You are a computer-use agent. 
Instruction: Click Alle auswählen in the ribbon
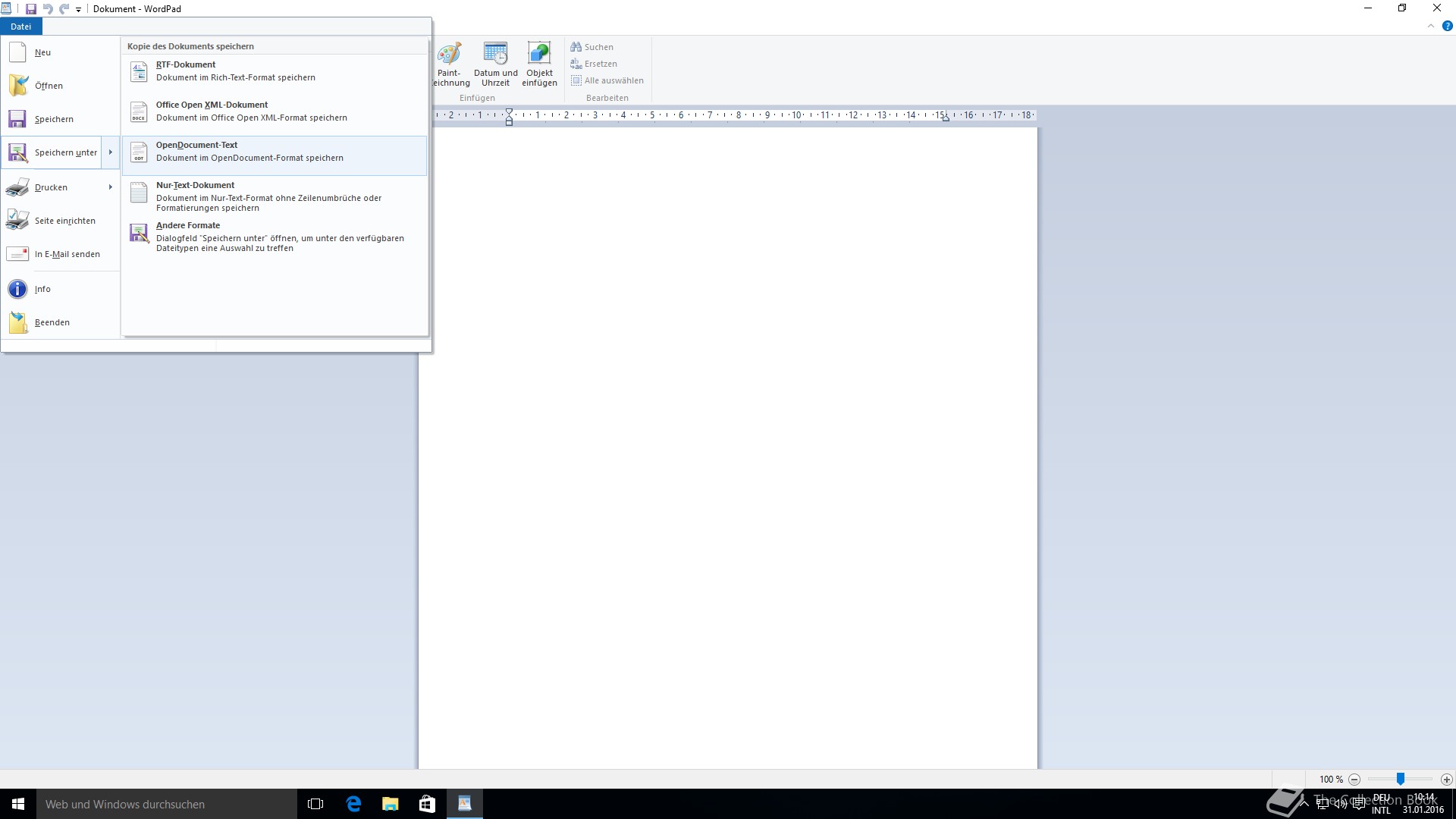pyautogui.click(x=607, y=80)
